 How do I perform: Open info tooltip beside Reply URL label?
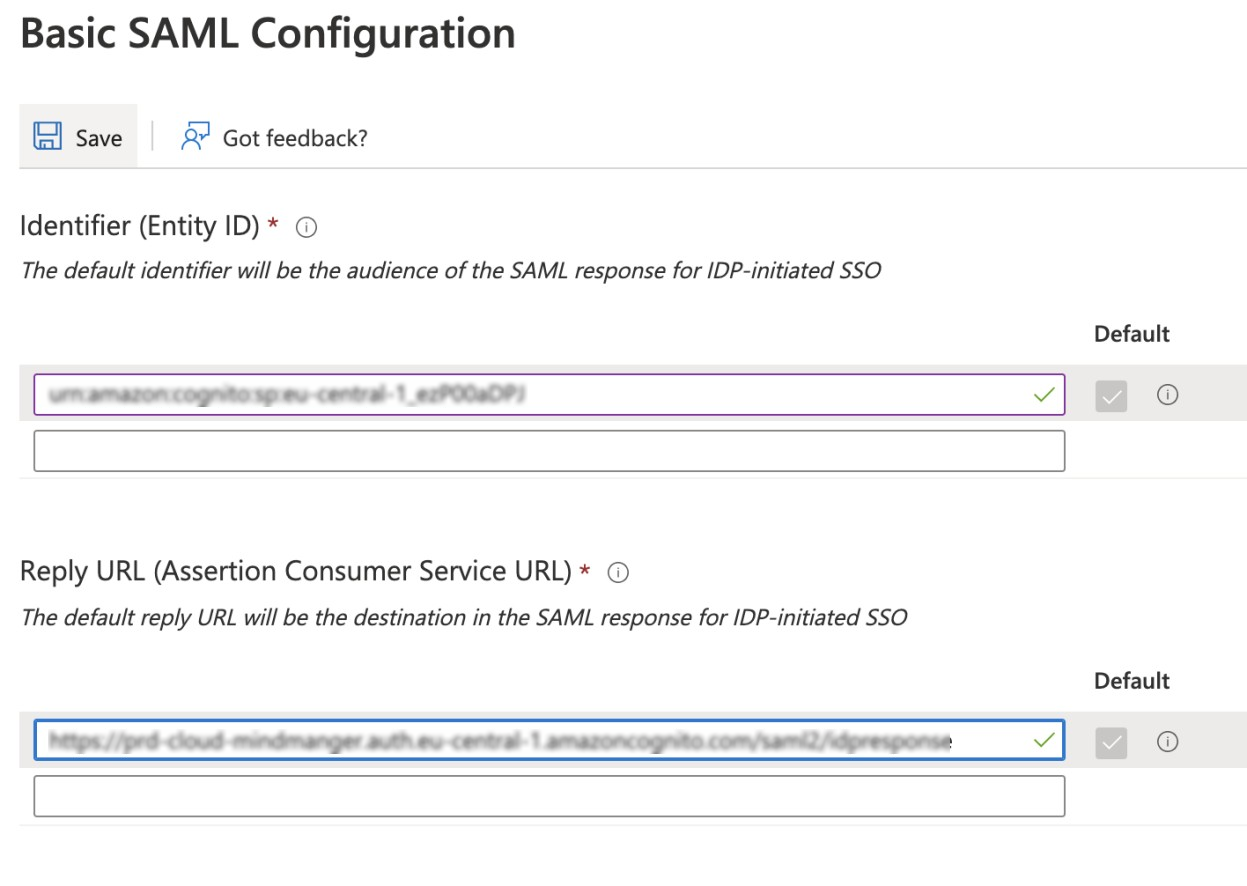[x=618, y=573]
